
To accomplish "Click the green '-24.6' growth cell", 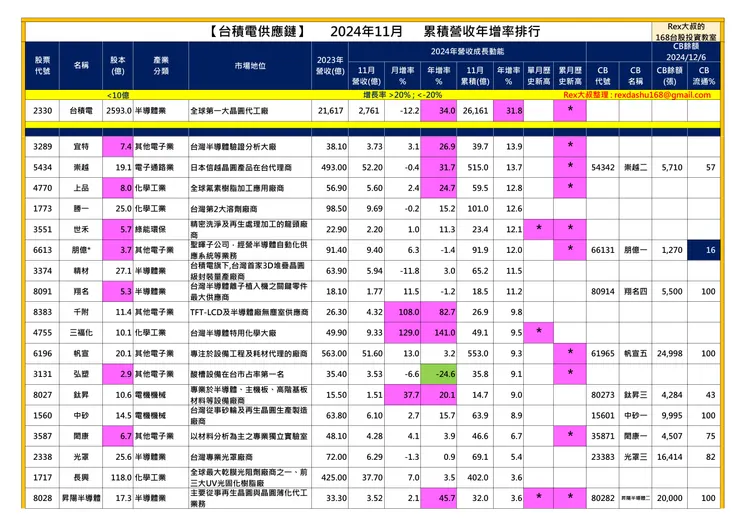I will pyautogui.click(x=438, y=374).
